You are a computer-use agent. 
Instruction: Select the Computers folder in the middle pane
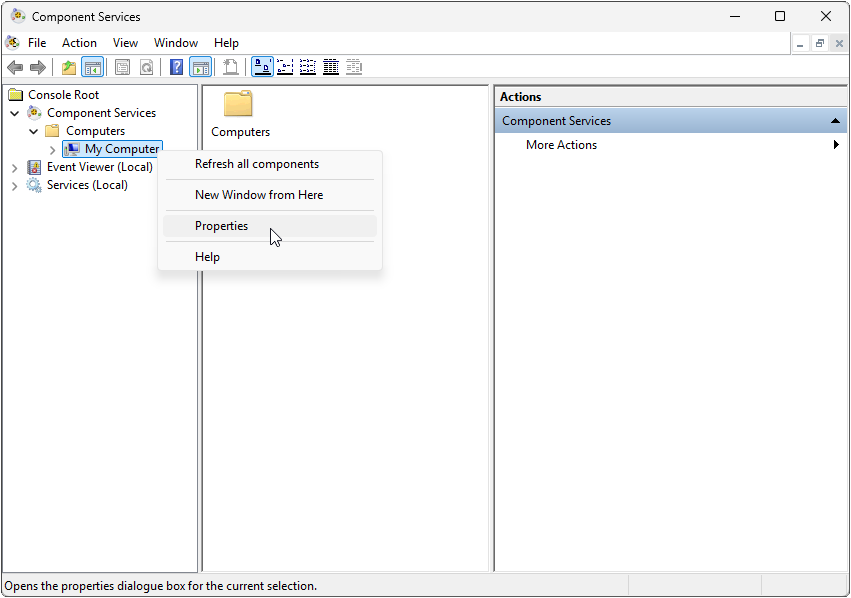pyautogui.click(x=239, y=112)
